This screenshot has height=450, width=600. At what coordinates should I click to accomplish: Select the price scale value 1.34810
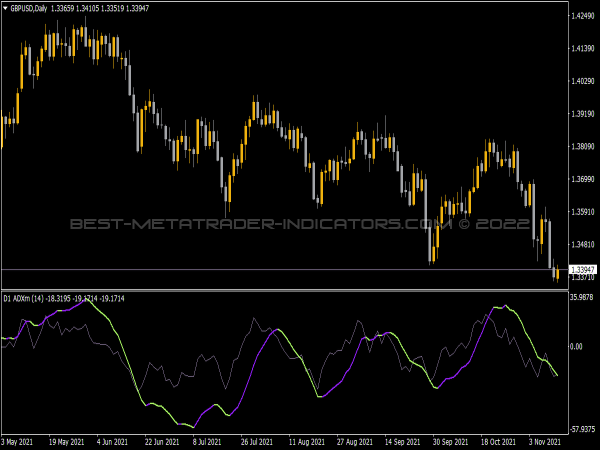coord(582,244)
